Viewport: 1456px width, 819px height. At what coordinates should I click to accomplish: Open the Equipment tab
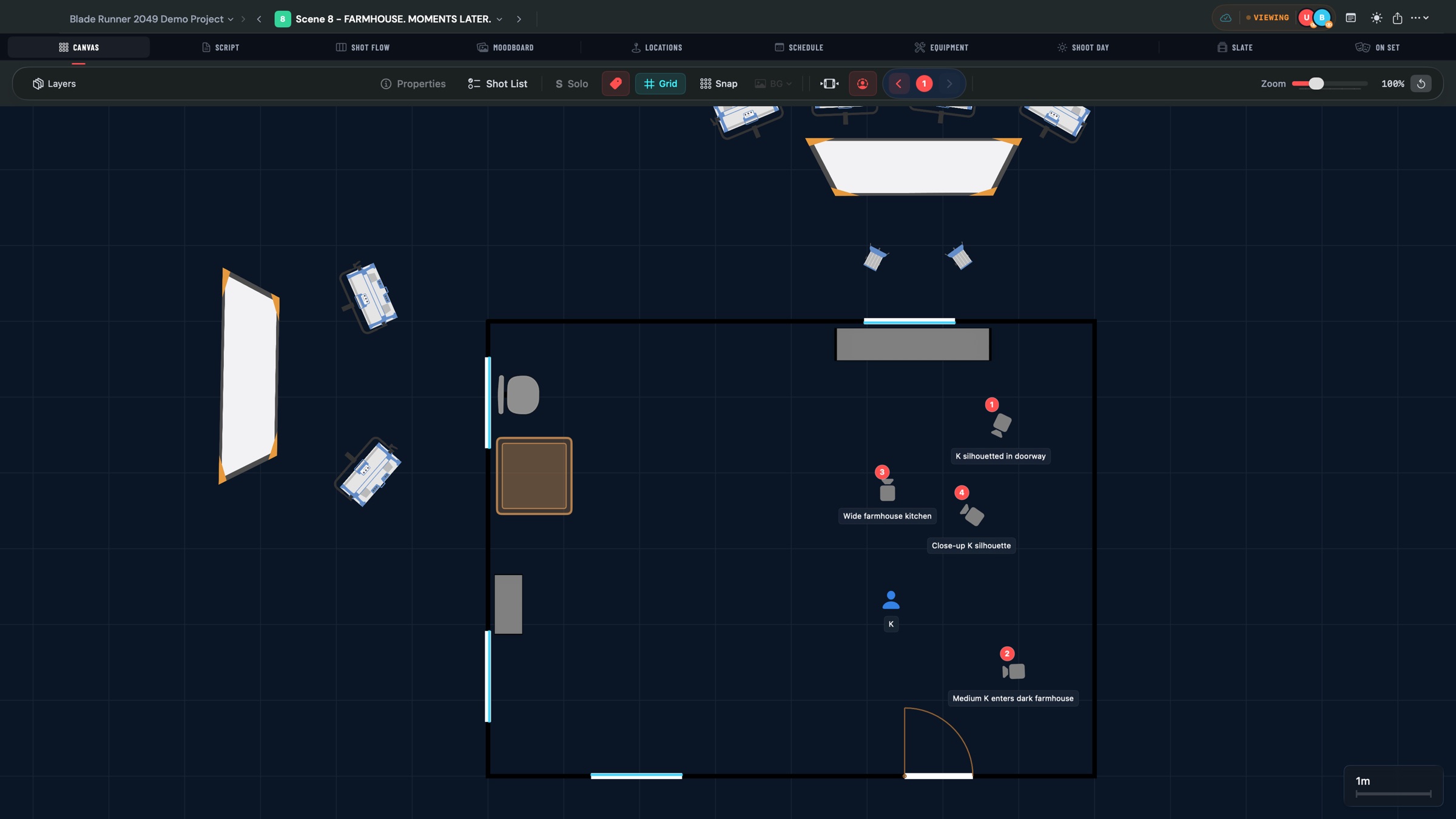pos(942,47)
